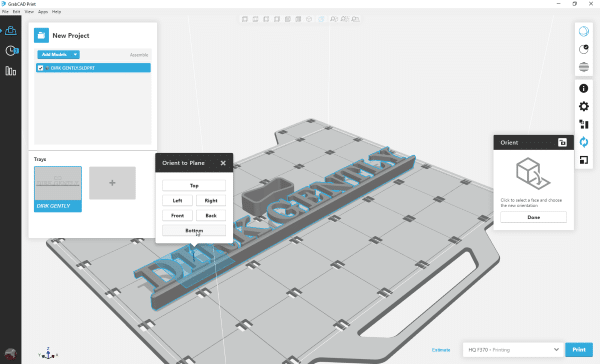This screenshot has width=600, height=364.
Task: Open the Apps menu
Action: coord(43,12)
